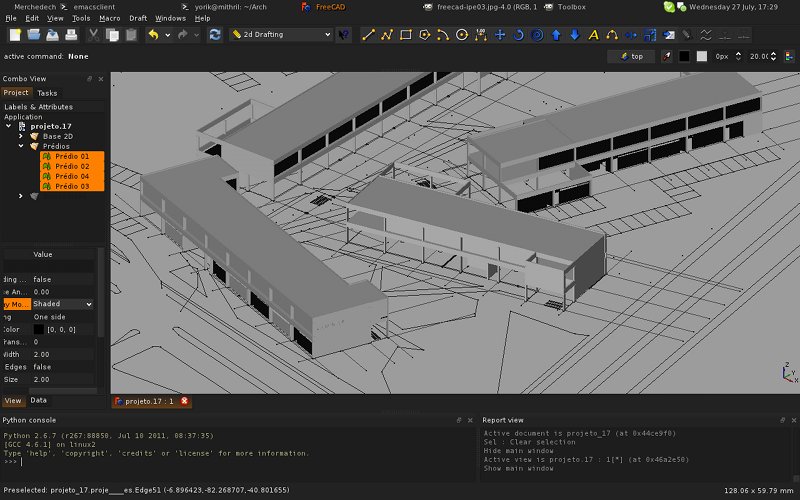Collapse the projeto.17 tree node

[9, 126]
